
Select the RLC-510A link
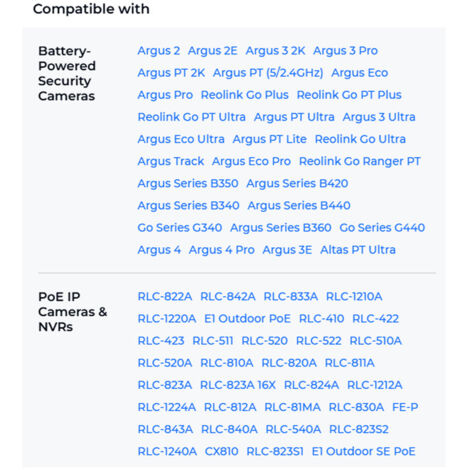(375, 341)
